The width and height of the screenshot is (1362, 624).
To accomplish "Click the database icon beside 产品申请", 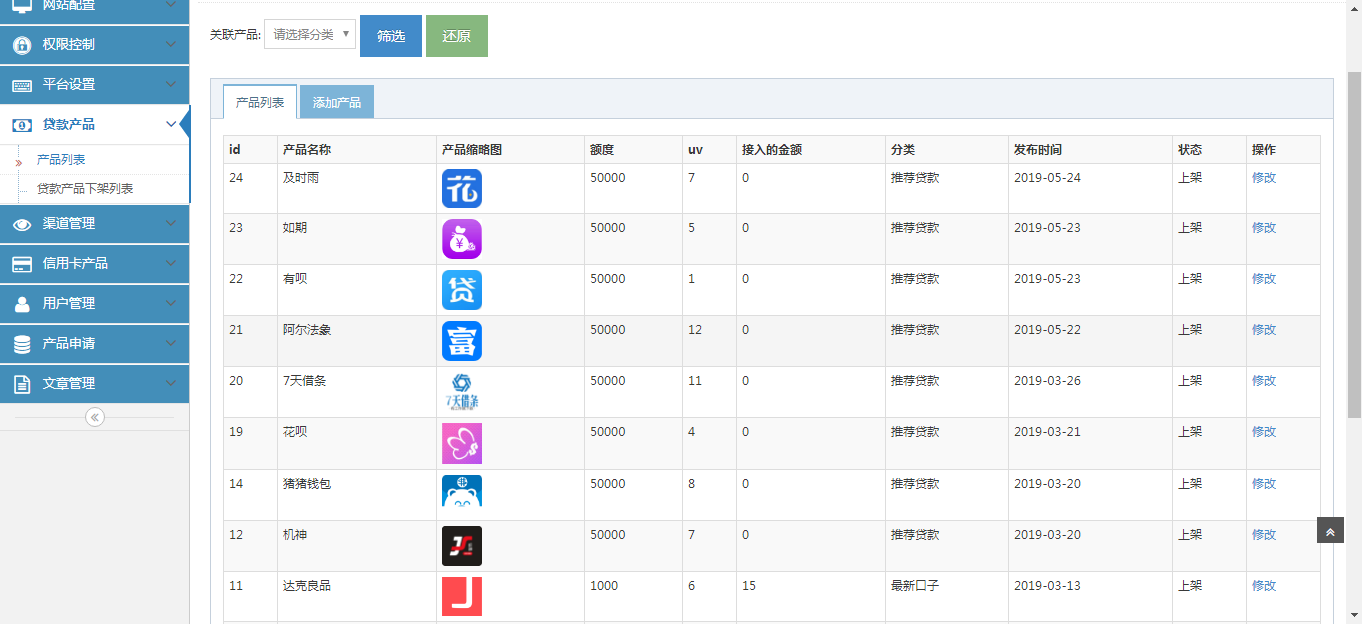I will tap(21, 344).
